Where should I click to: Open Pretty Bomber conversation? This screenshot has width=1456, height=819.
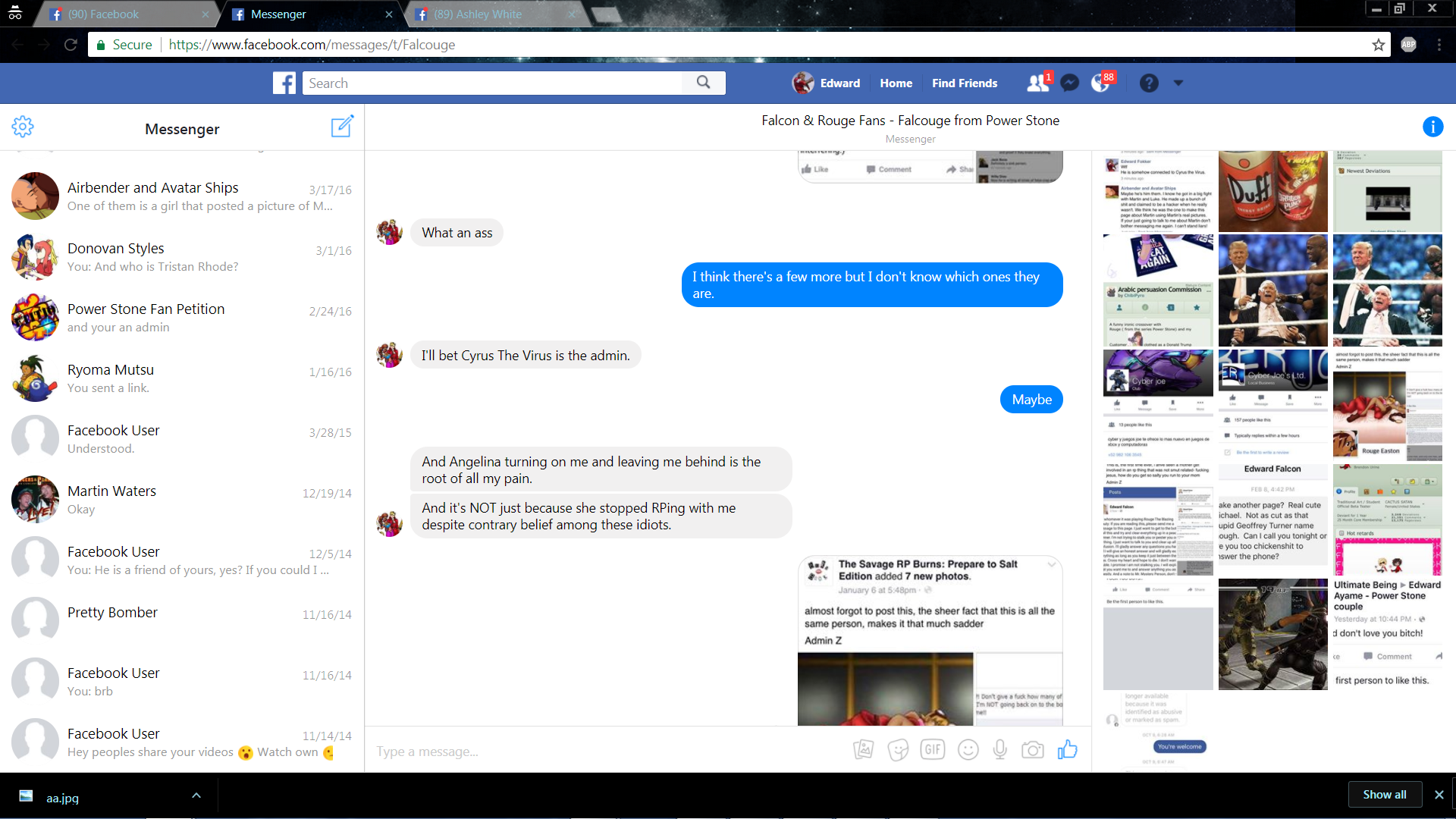click(182, 621)
